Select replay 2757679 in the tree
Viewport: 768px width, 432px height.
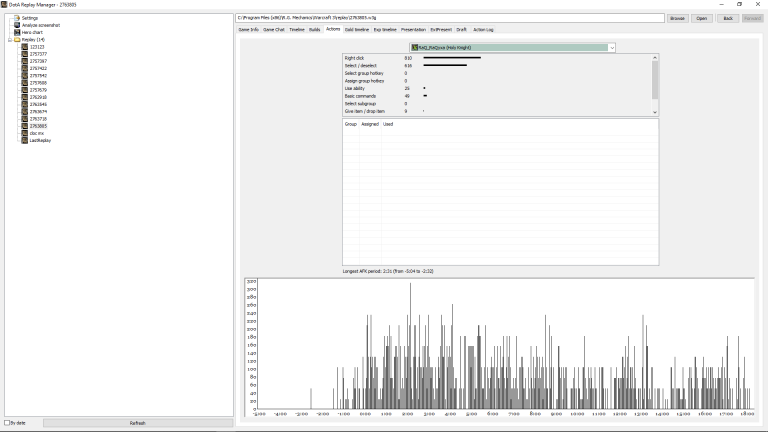(x=38, y=90)
